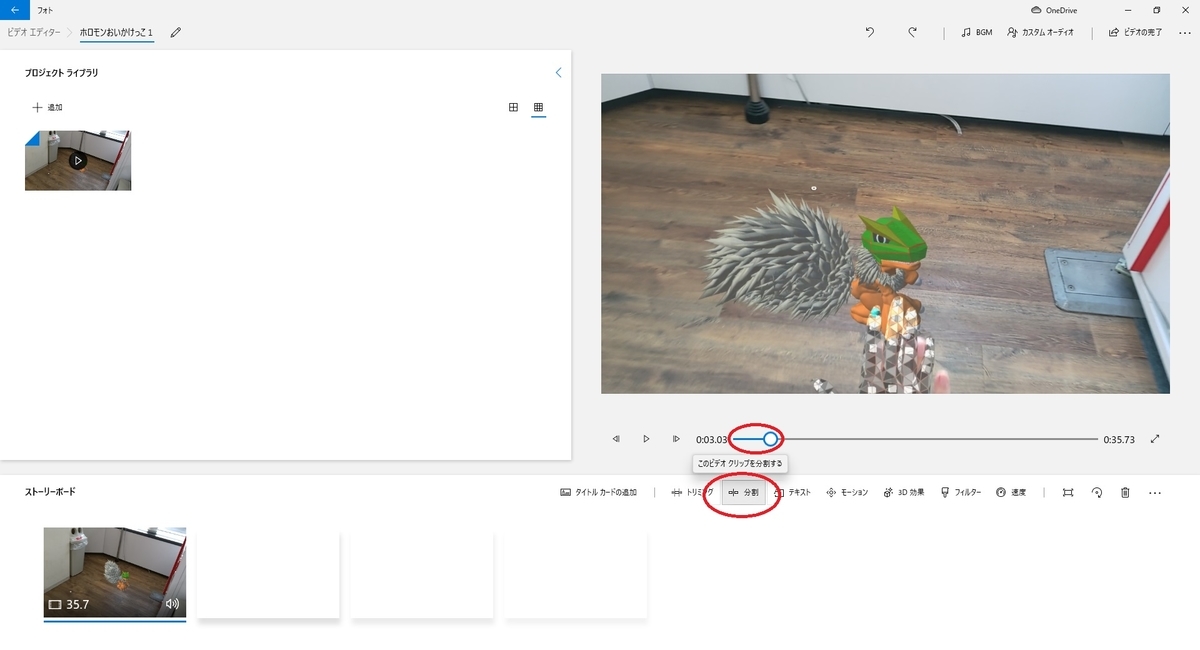The width and height of the screenshot is (1200, 650).
Task: Open the ビデオ エディター breadcrumb link
Action: click(34, 32)
